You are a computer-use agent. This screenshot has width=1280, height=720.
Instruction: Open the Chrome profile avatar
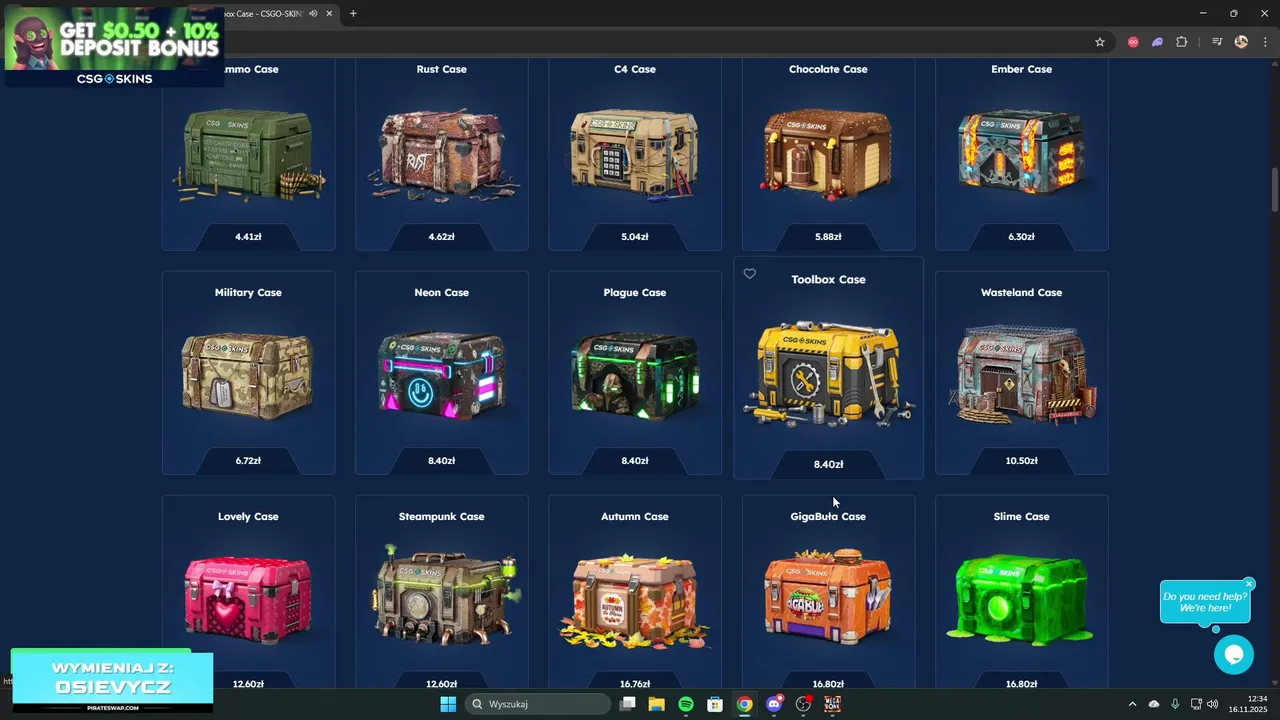(x=1241, y=42)
